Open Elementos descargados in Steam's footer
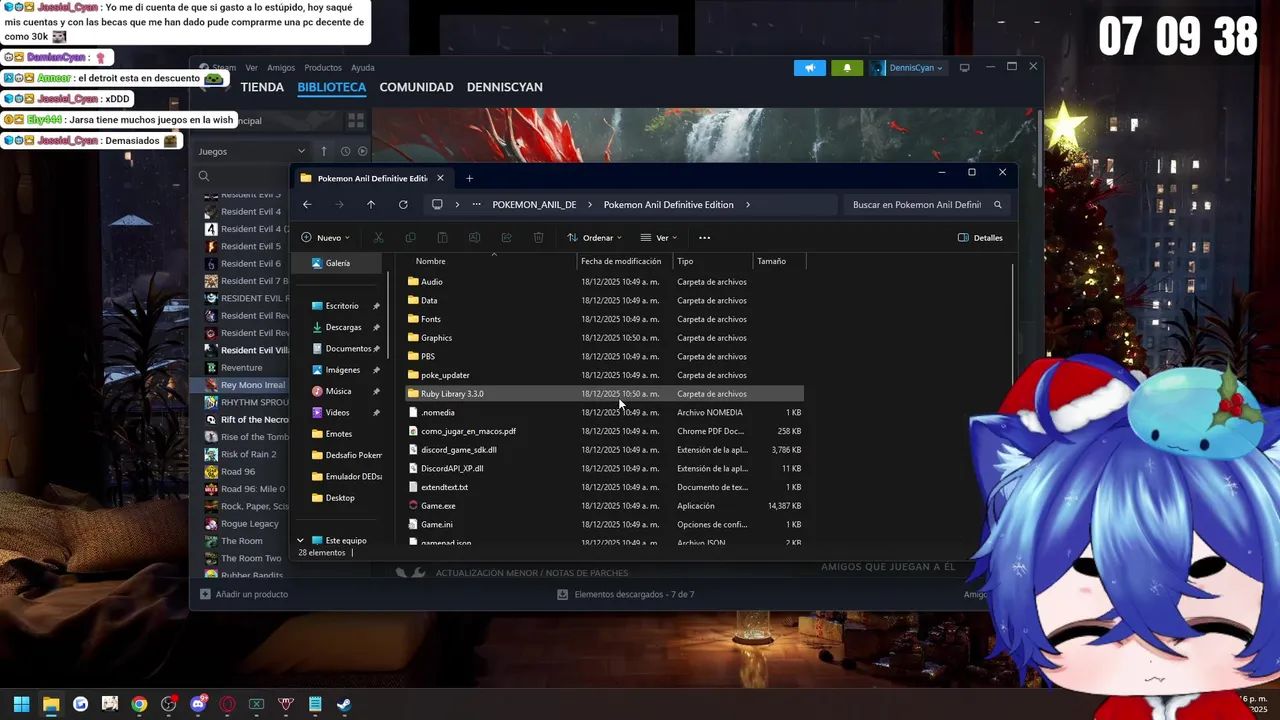This screenshot has width=1280, height=720. (626, 594)
